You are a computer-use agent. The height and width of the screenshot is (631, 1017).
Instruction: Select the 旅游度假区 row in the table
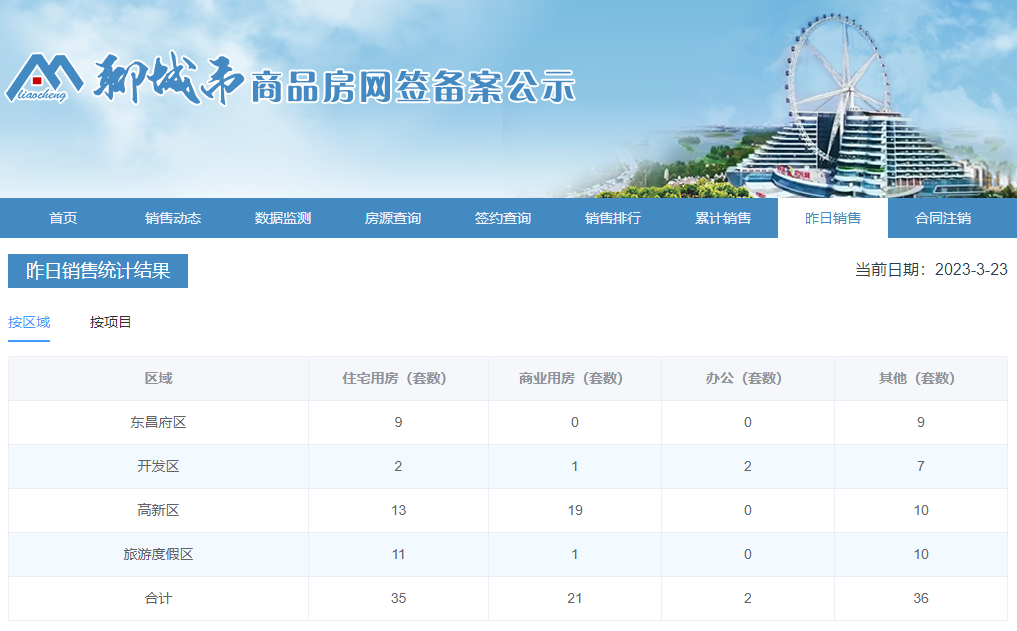point(158,554)
